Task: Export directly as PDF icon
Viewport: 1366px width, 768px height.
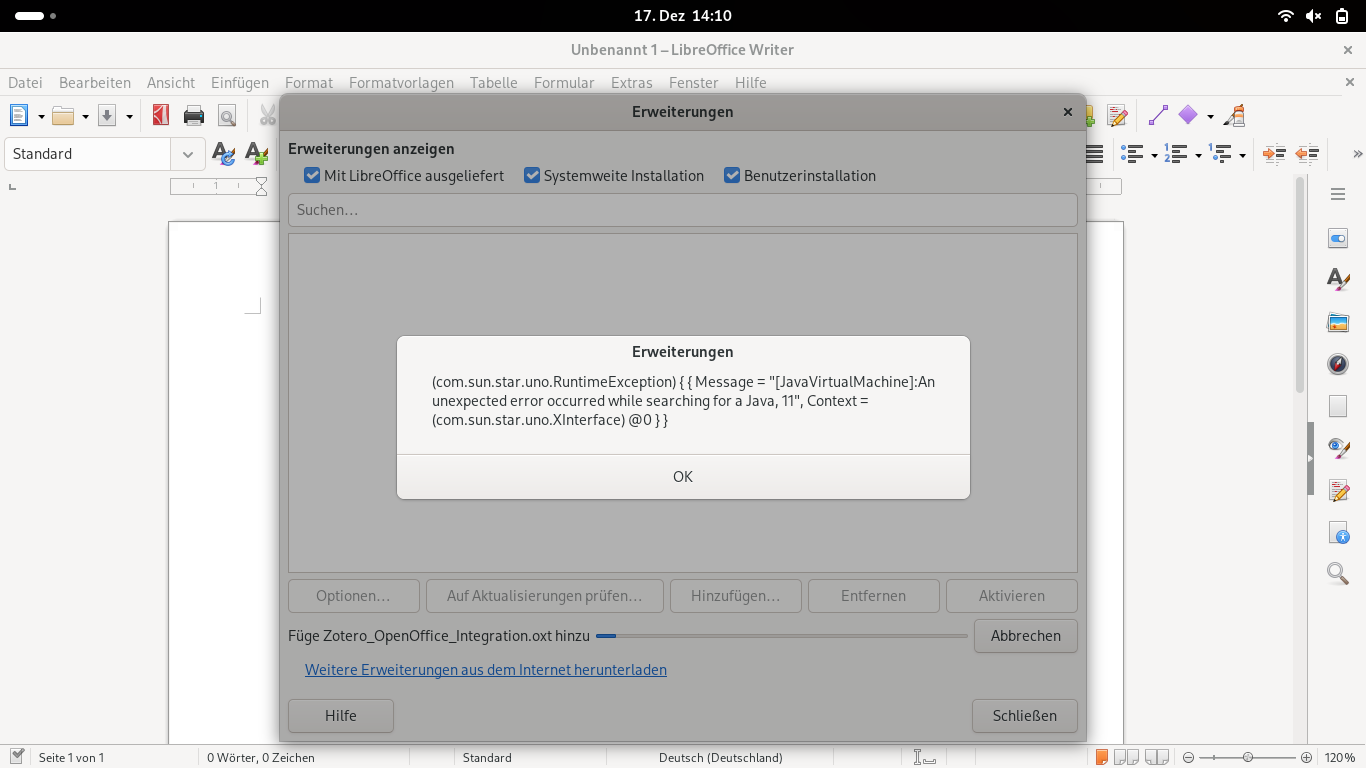Action: pos(160,116)
